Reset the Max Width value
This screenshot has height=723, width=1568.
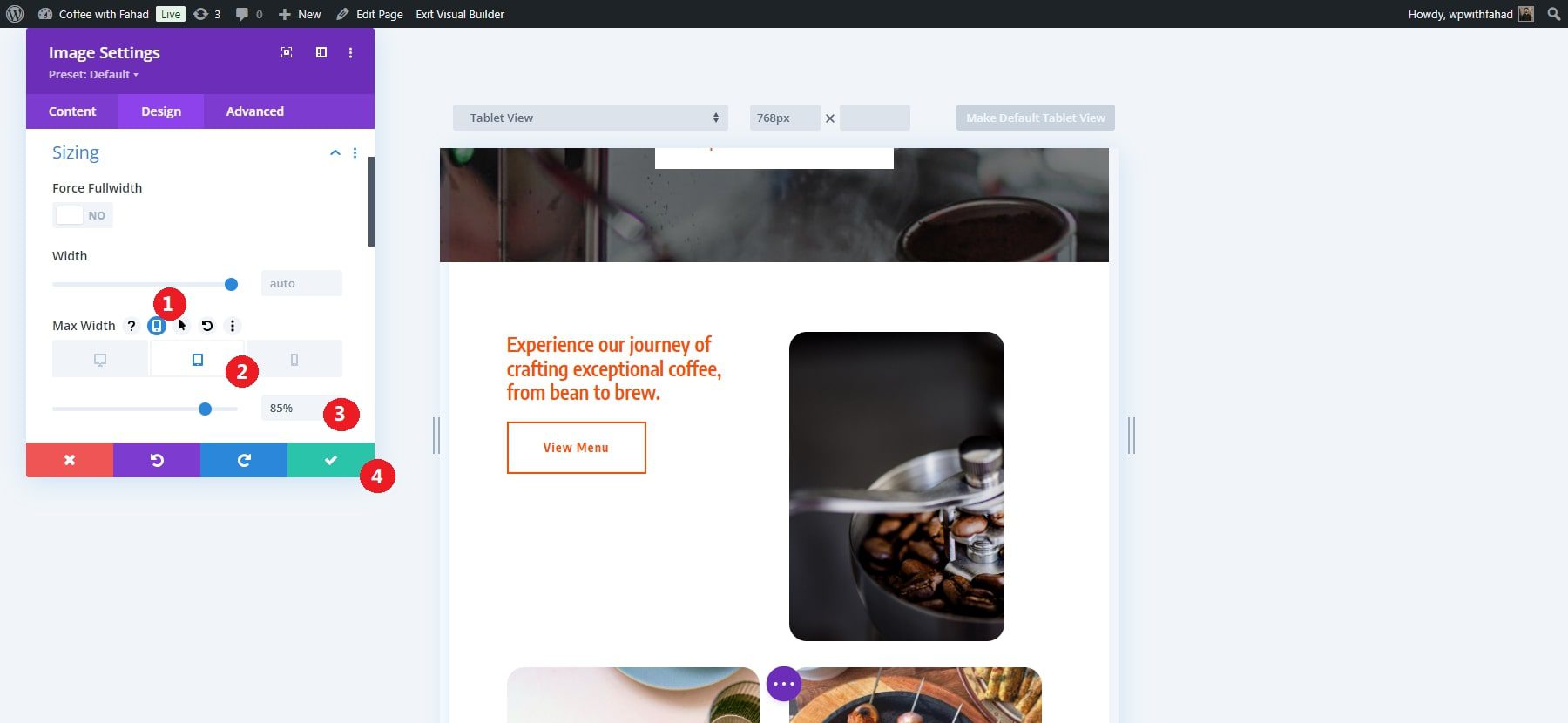207,326
